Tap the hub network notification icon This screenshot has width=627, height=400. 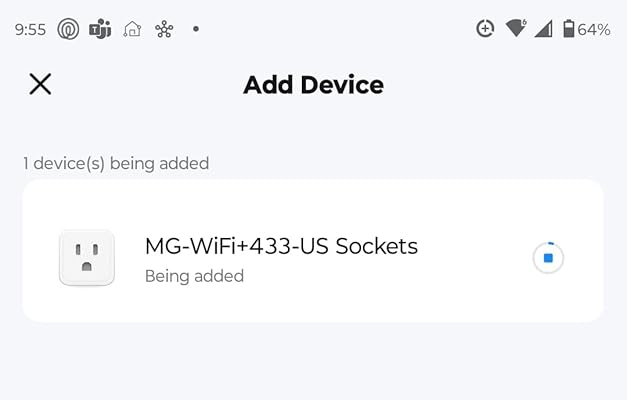click(164, 29)
